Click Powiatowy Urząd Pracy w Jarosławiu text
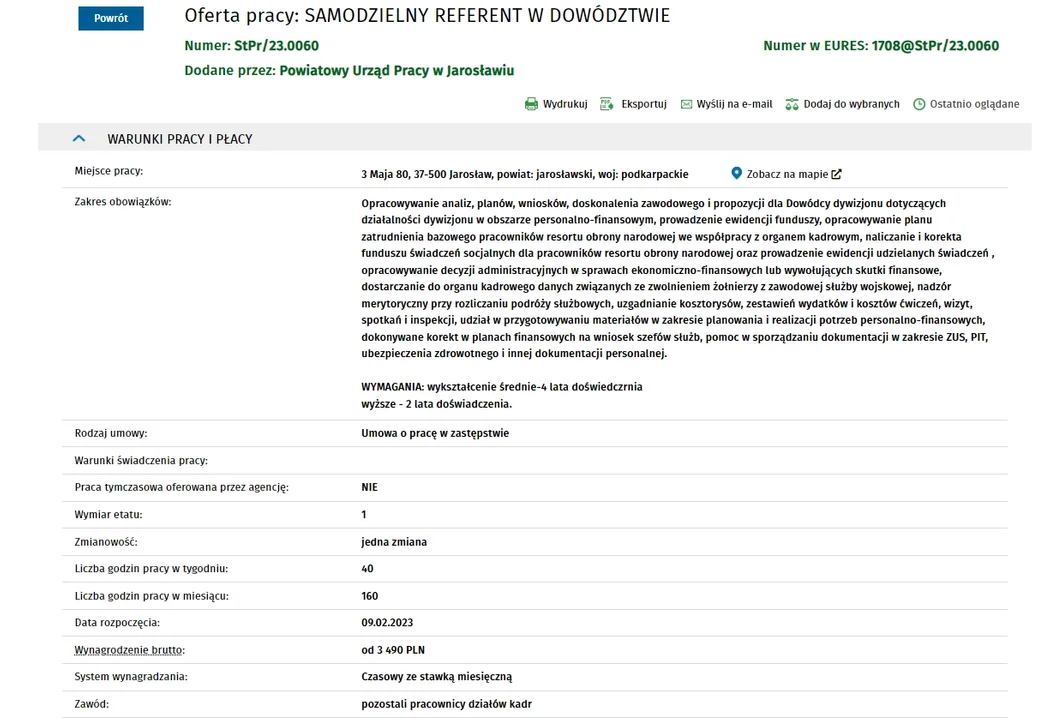Image resolution: width=1062 pixels, height=720 pixels. click(396, 70)
